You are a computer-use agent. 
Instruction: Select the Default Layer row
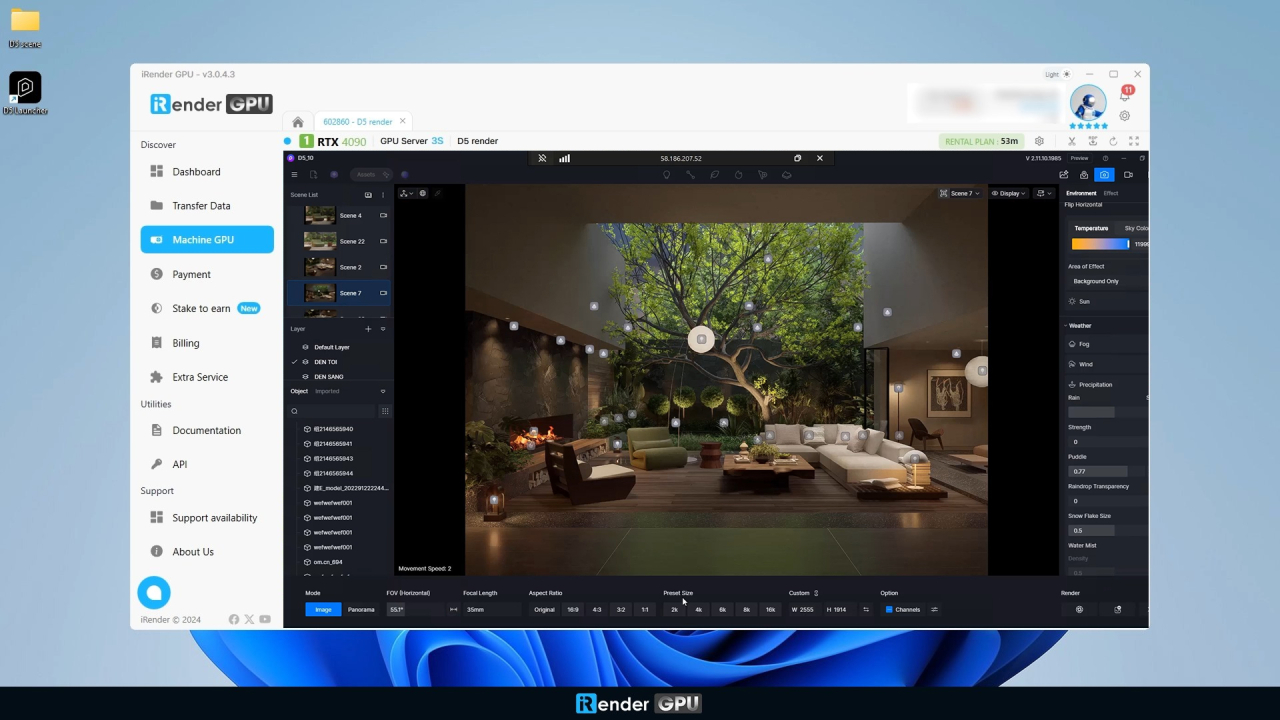pyautogui.click(x=339, y=347)
